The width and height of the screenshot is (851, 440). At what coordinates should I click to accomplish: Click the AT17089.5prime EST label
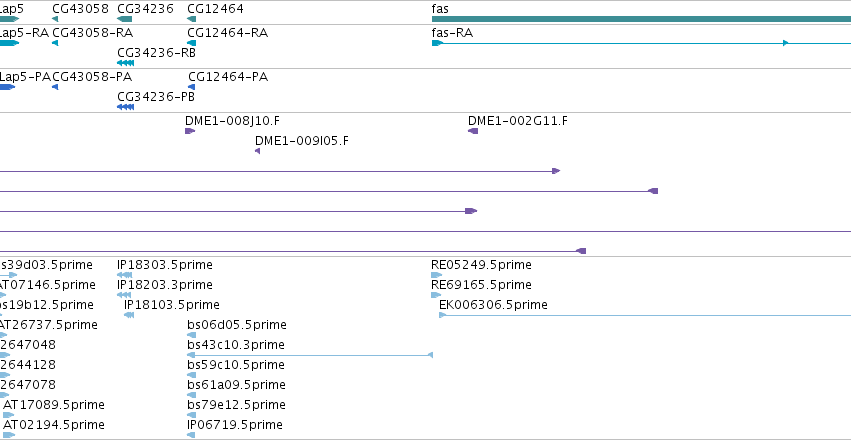click(x=54, y=404)
